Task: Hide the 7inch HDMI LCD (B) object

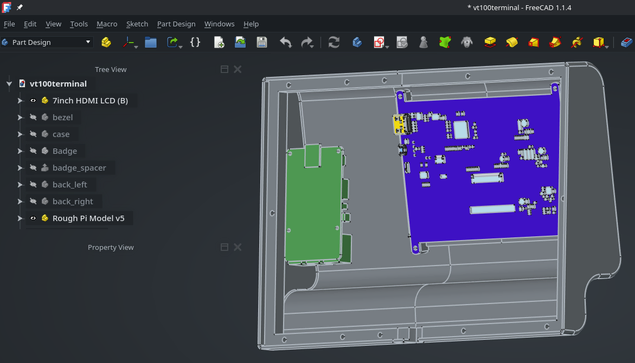Action: click(33, 100)
